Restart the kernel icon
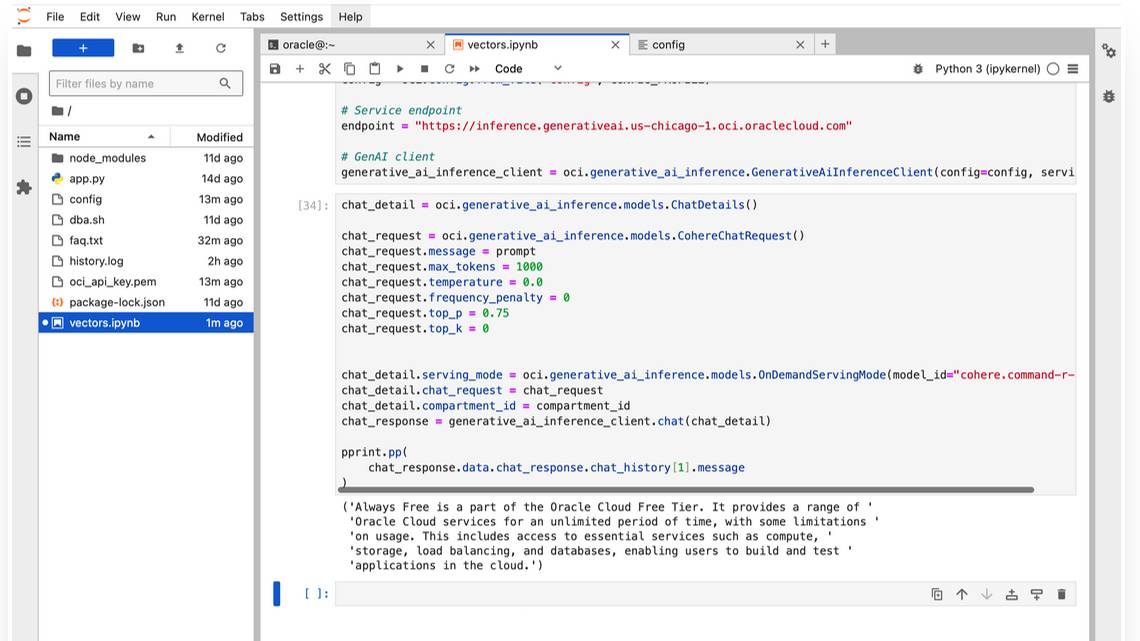1140x641 pixels. (x=449, y=68)
